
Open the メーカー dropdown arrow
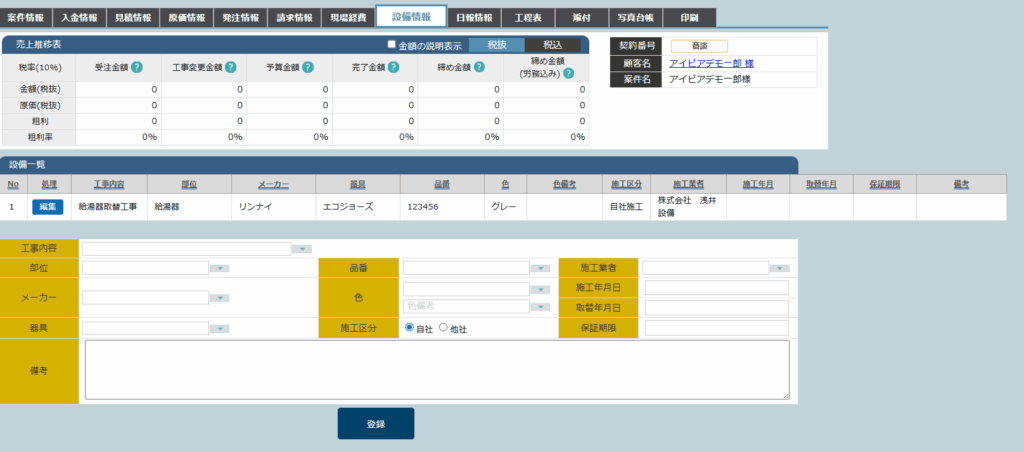[x=220, y=298]
